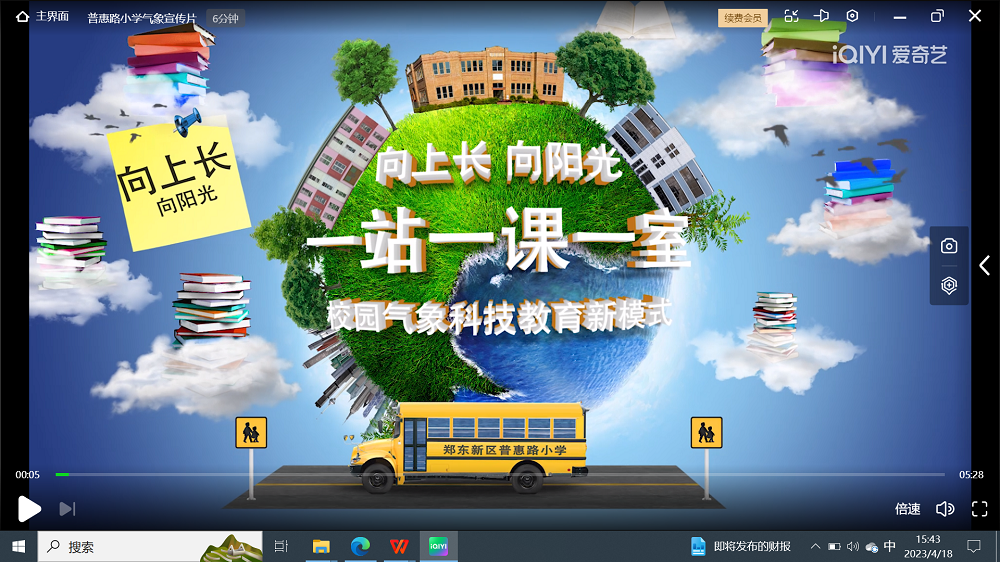Open Microsoft Edge from the taskbar

[360, 546]
